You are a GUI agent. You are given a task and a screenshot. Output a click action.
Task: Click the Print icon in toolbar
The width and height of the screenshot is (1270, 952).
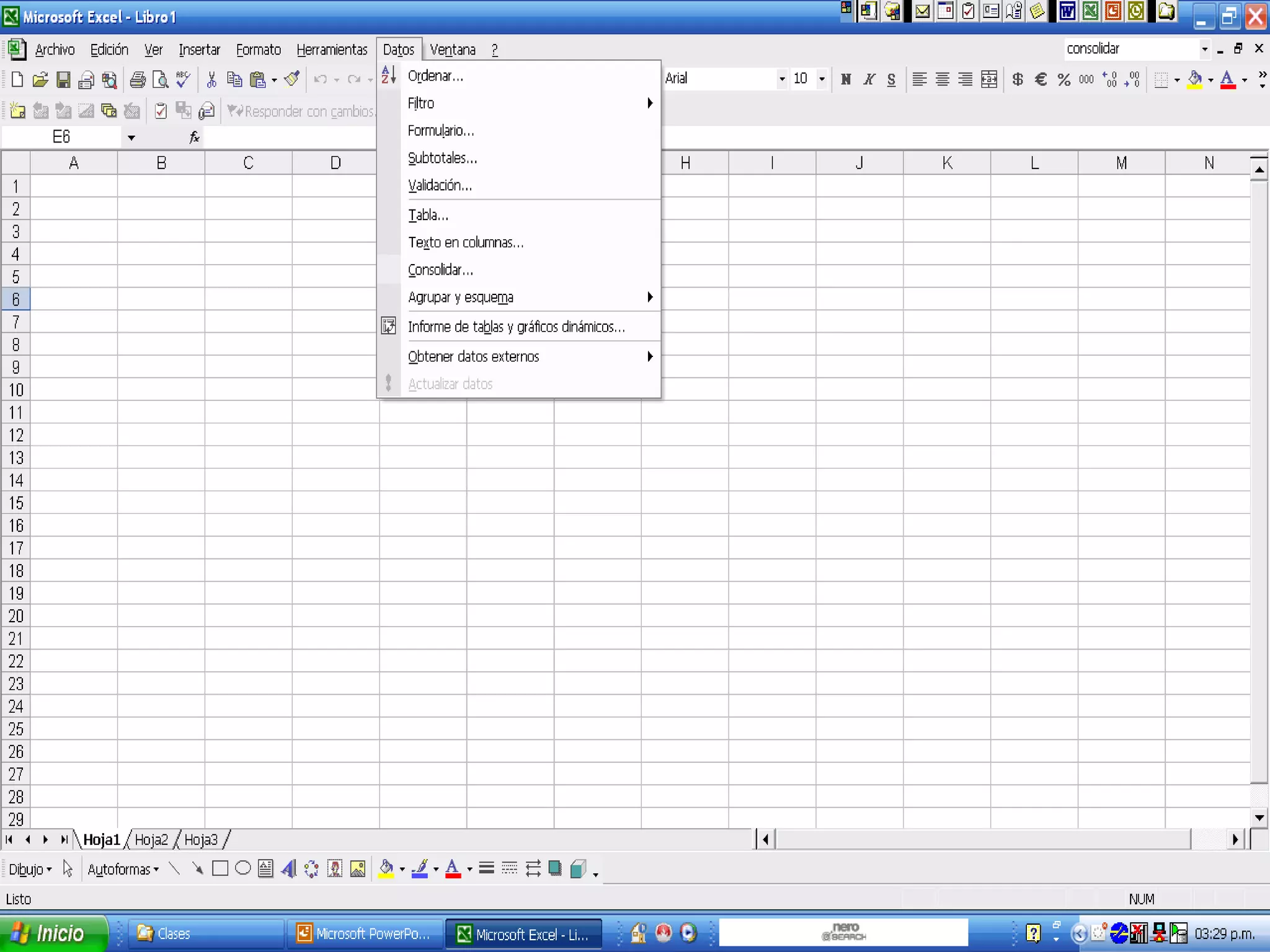(138, 79)
